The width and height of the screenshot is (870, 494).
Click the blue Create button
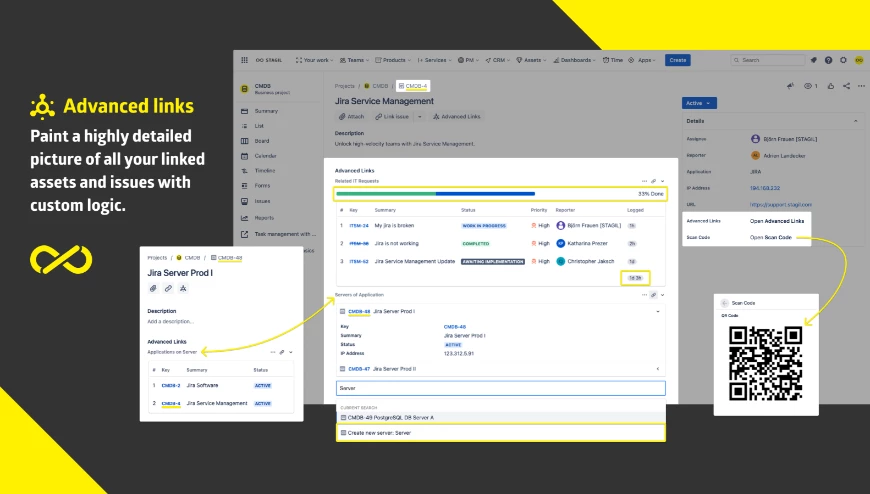[x=677, y=60]
